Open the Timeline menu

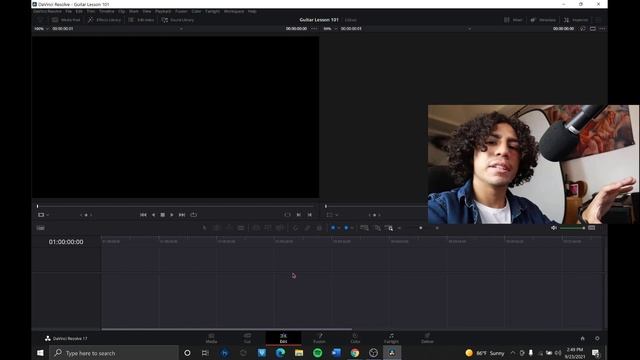point(107,11)
